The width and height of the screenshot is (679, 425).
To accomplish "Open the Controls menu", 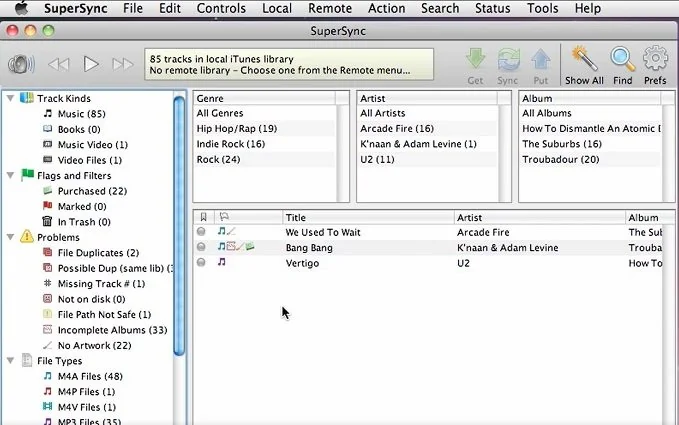I will (221, 8).
